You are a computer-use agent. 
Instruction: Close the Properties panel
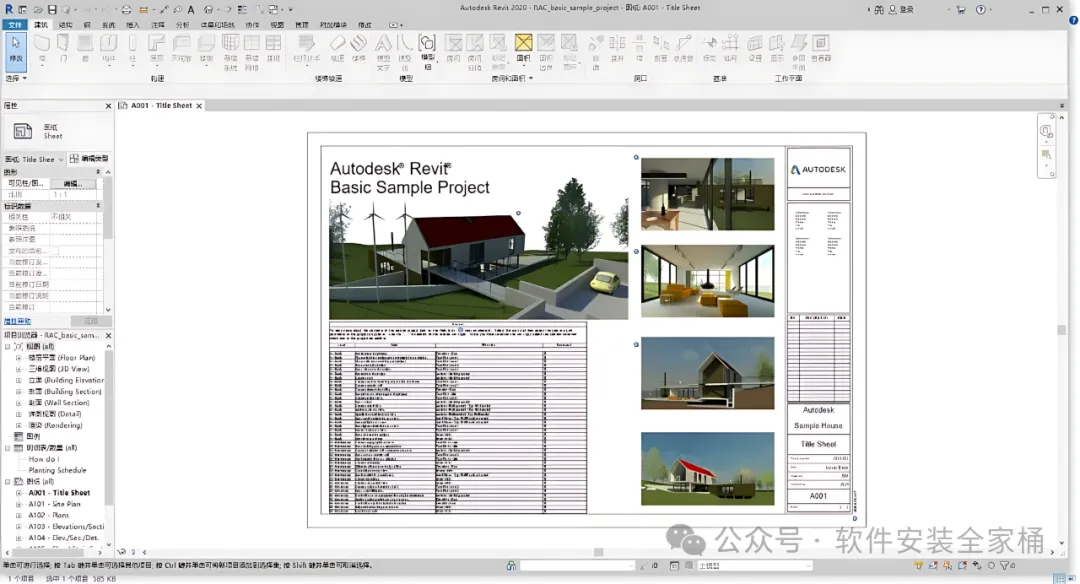click(108, 106)
